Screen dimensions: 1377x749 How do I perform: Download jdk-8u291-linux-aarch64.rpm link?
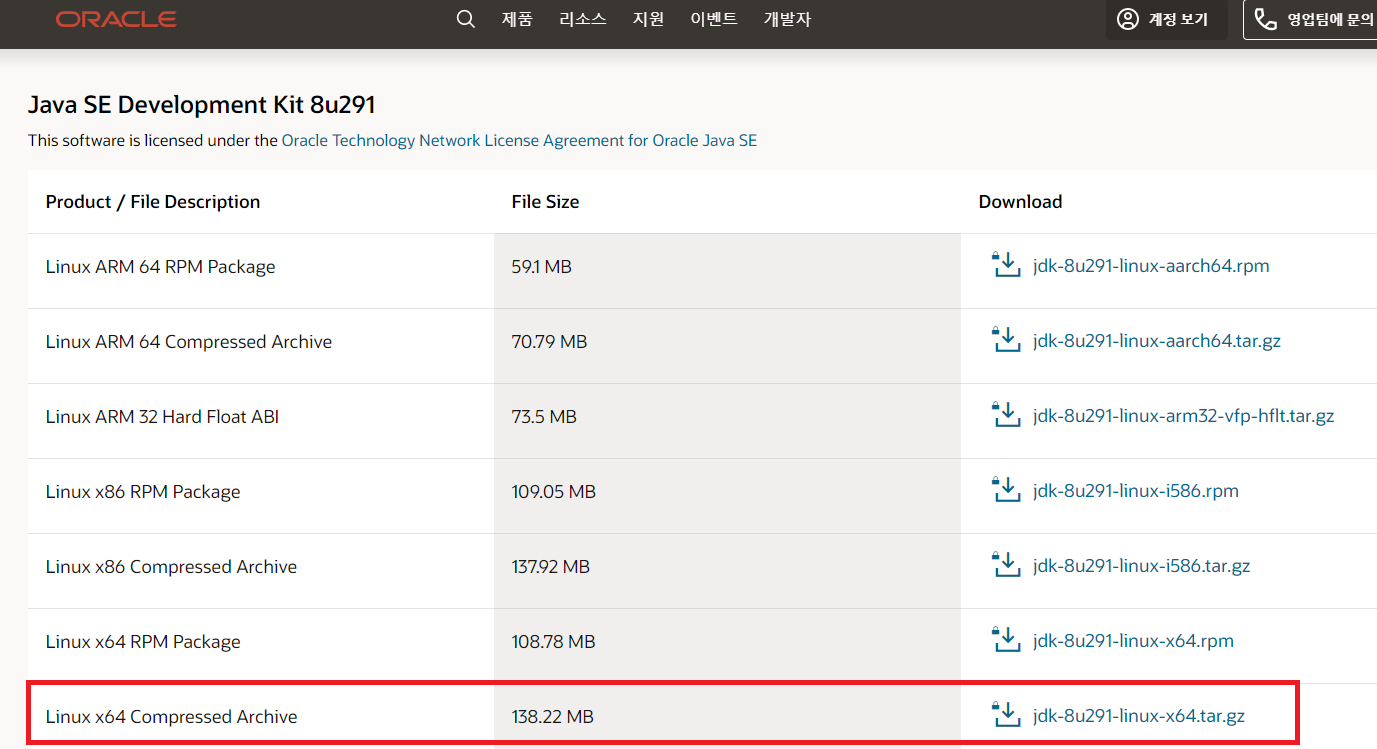click(x=1151, y=266)
